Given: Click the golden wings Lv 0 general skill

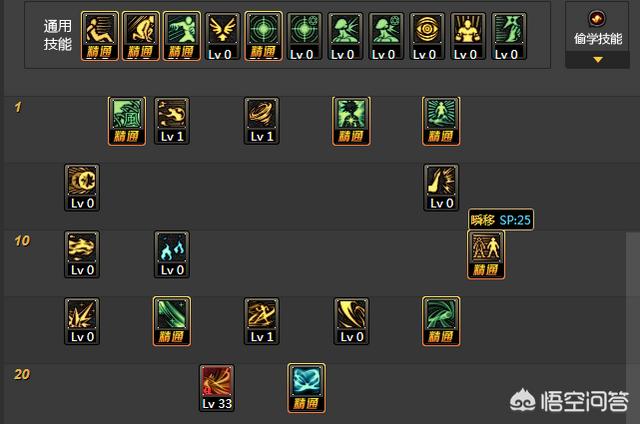Looking at the screenshot, I should [222, 36].
